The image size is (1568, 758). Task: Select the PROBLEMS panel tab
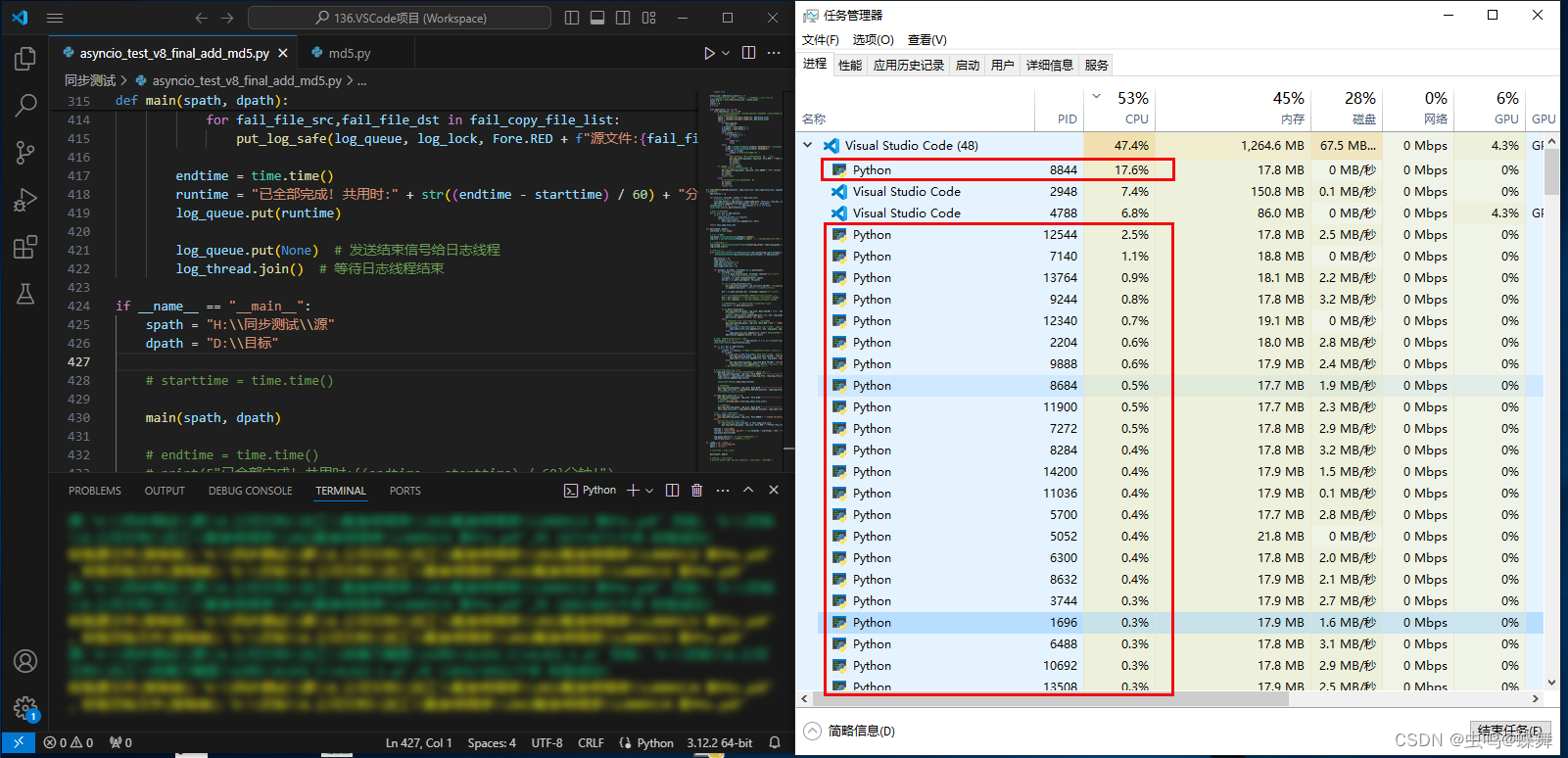pyautogui.click(x=95, y=491)
